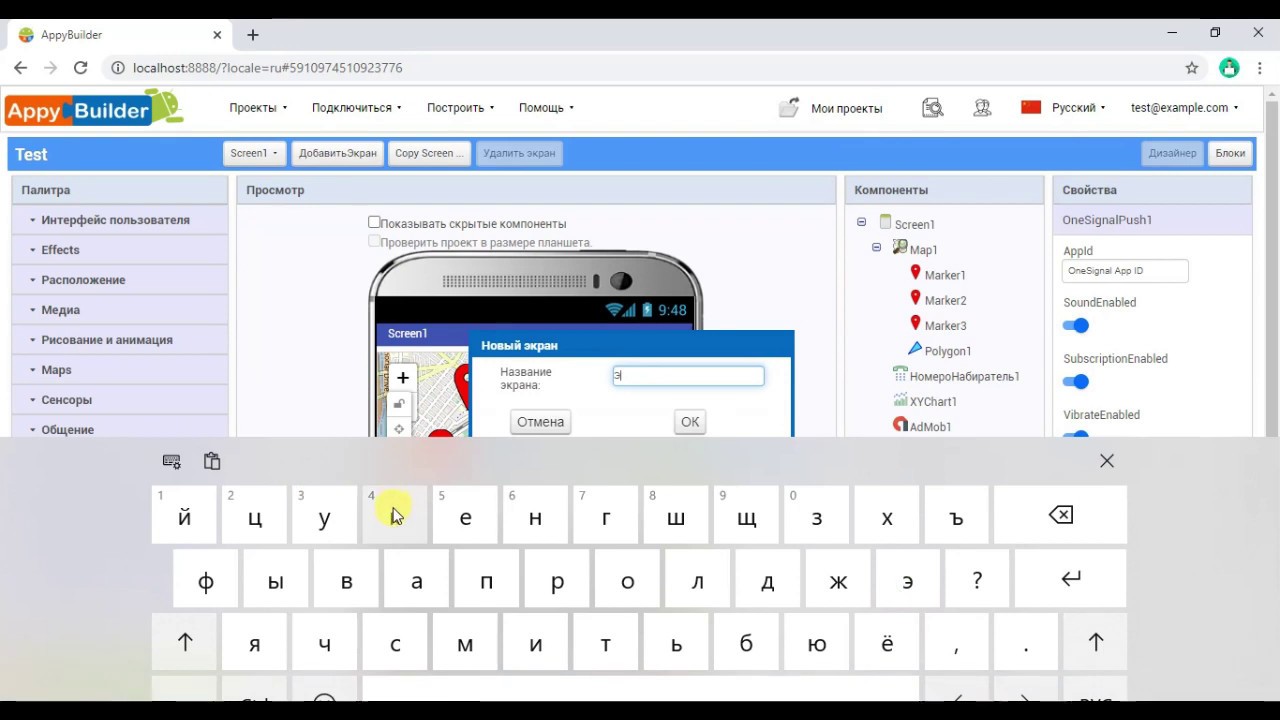The image size is (1280, 720).
Task: Click the magnifier gallery icon in header
Action: (933, 108)
